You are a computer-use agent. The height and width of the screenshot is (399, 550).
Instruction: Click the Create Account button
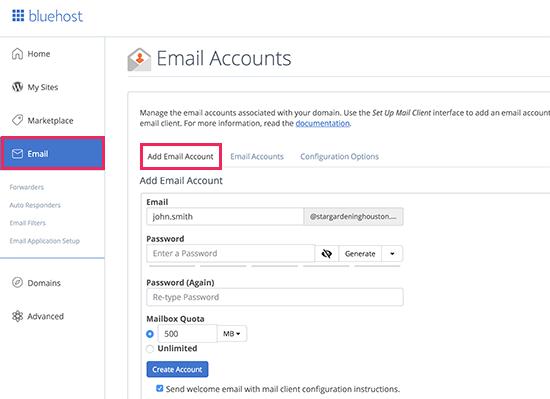coord(177,369)
